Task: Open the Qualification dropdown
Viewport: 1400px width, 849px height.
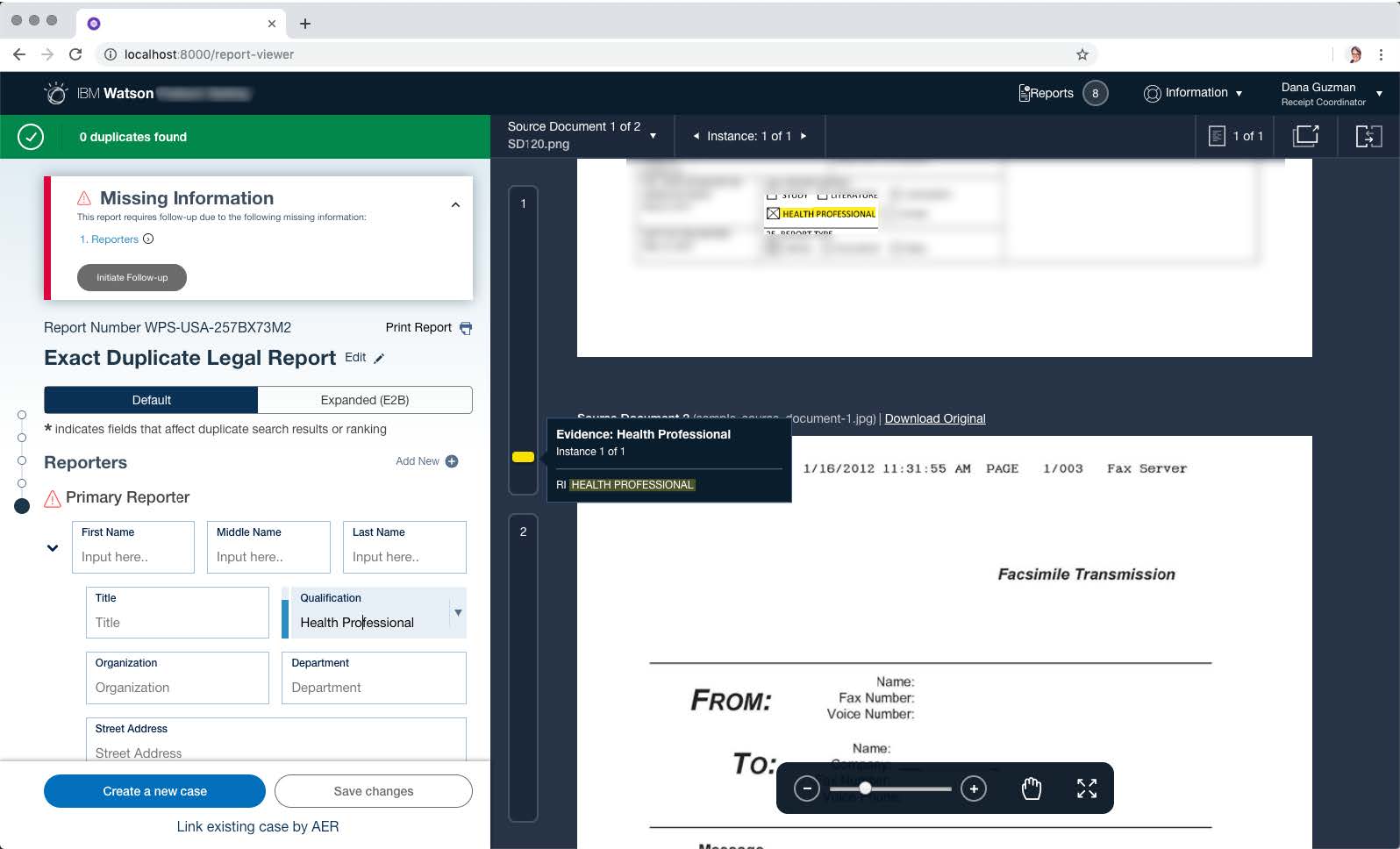Action: click(458, 612)
